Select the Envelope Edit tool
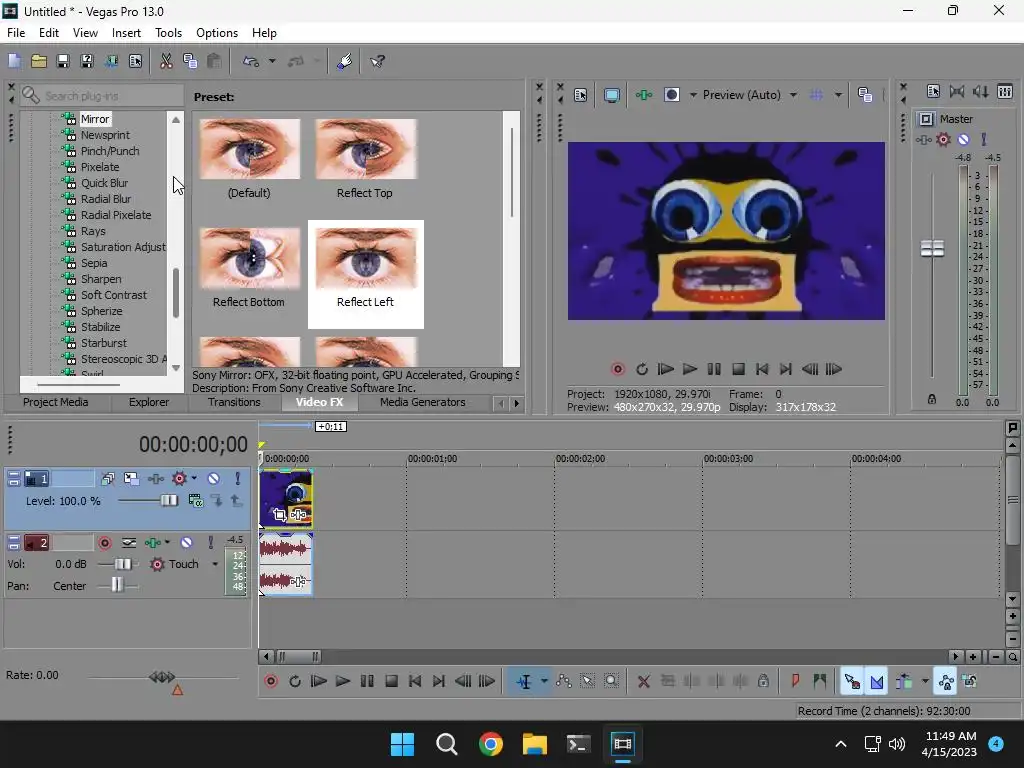This screenshot has width=1024, height=768. click(564, 682)
